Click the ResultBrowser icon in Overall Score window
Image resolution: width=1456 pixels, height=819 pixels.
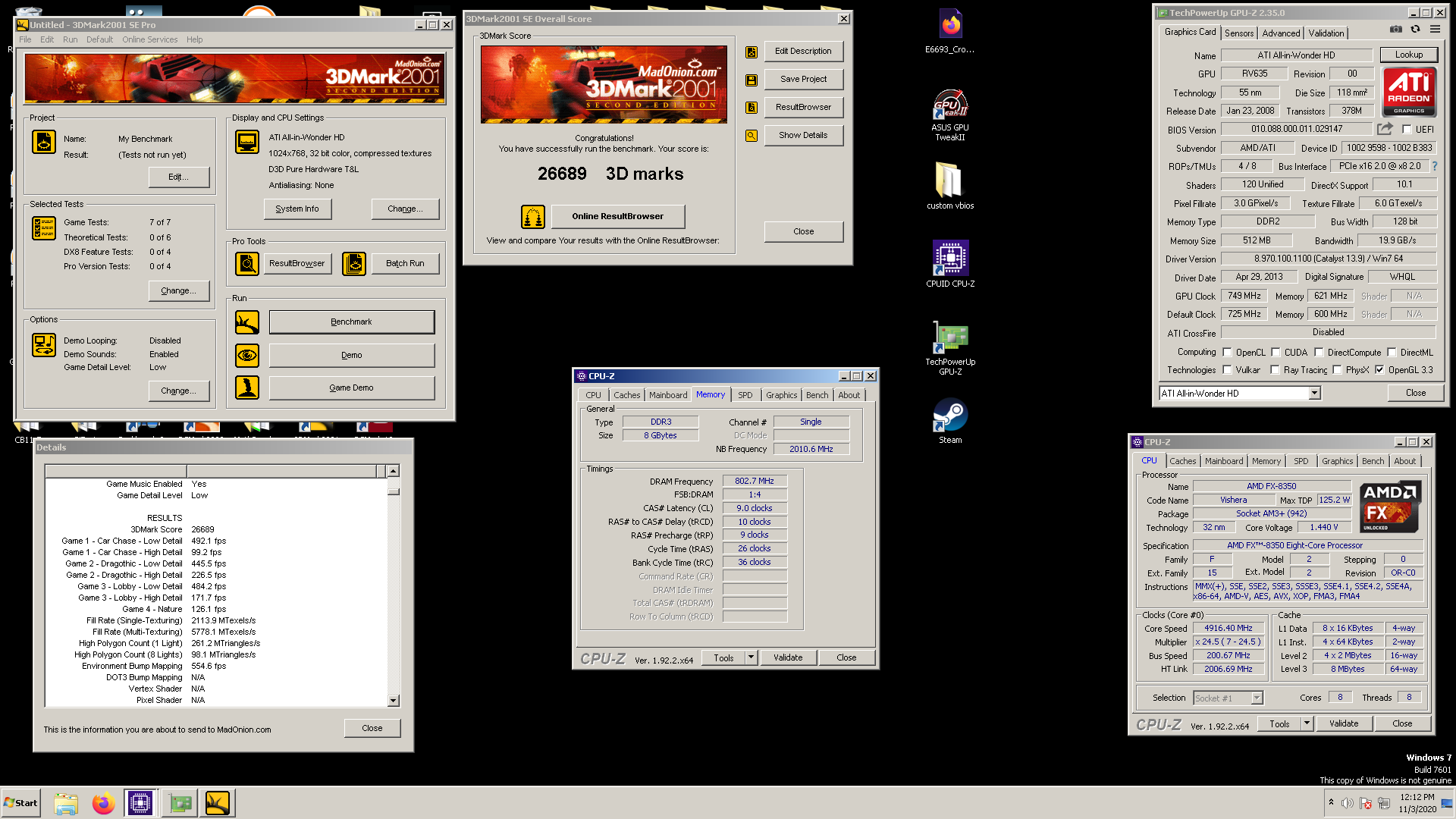point(752,108)
